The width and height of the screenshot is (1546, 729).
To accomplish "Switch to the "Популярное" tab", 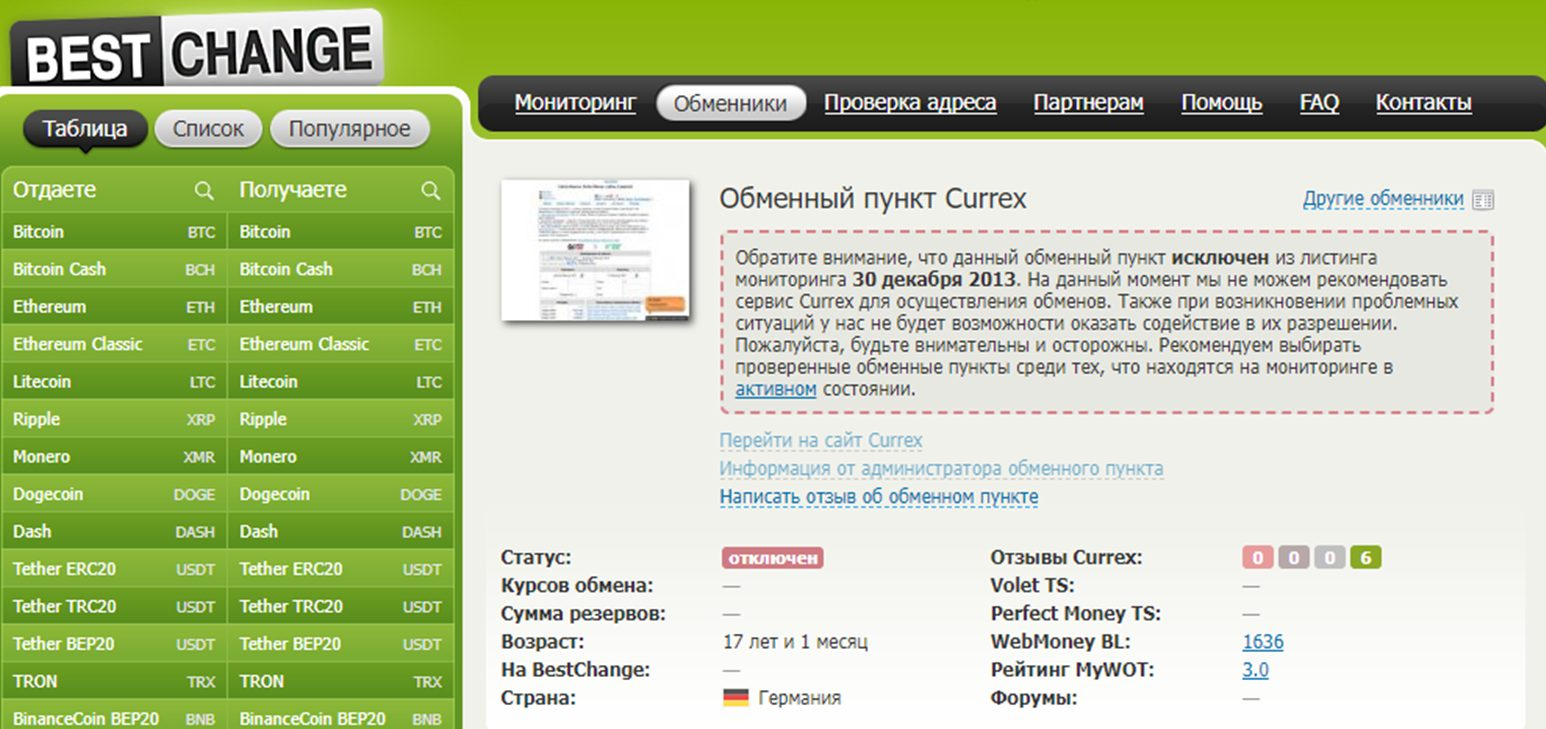I will tap(349, 128).
